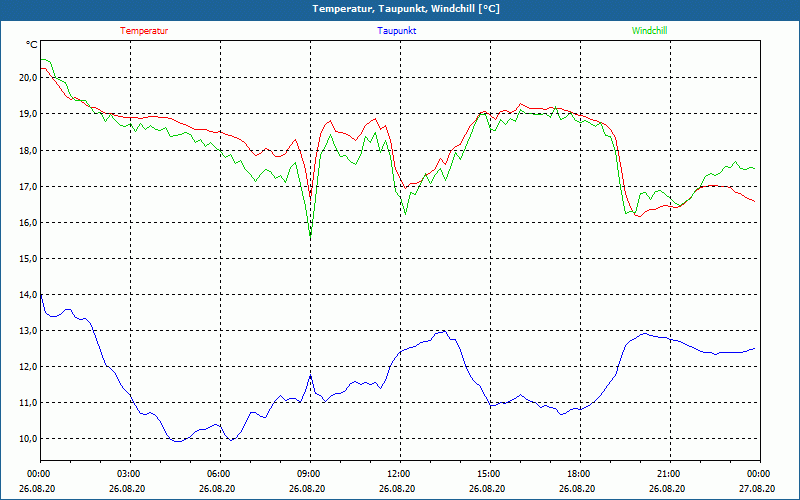Image resolution: width=800 pixels, height=500 pixels.
Task: Click the "12:00" time axis label
Action: click(x=397, y=474)
